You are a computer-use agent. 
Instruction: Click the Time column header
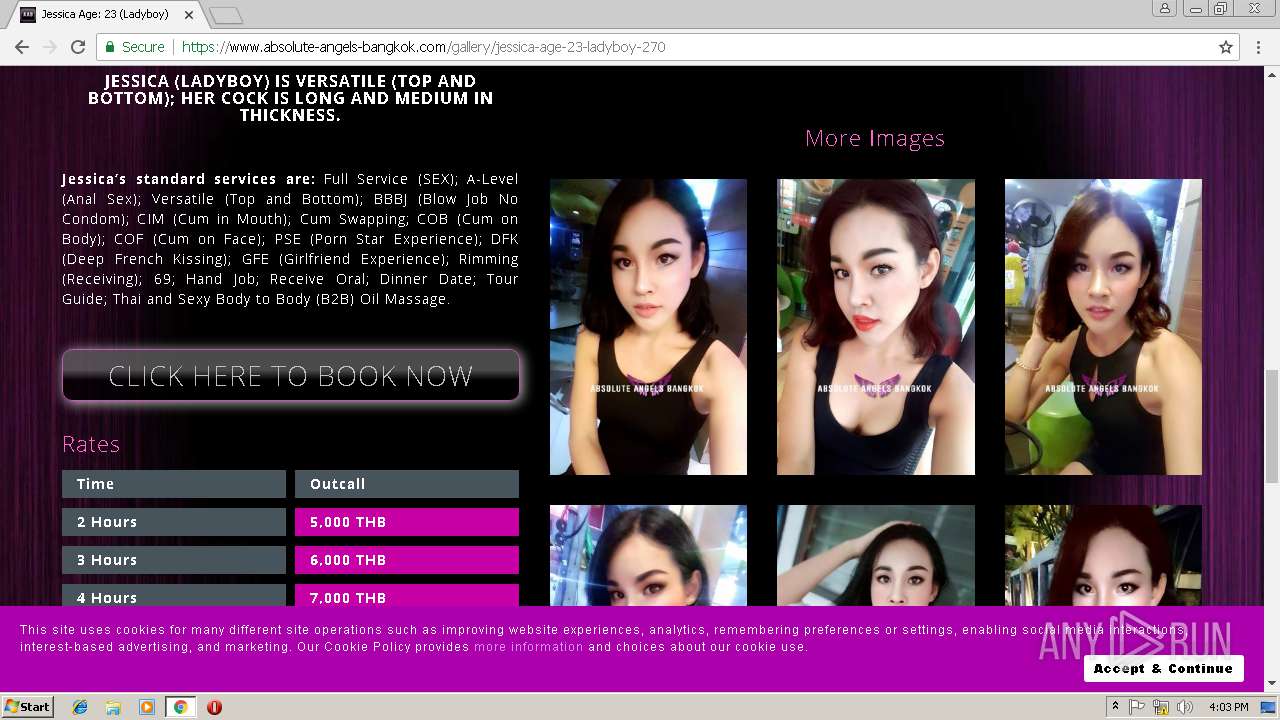coord(174,484)
